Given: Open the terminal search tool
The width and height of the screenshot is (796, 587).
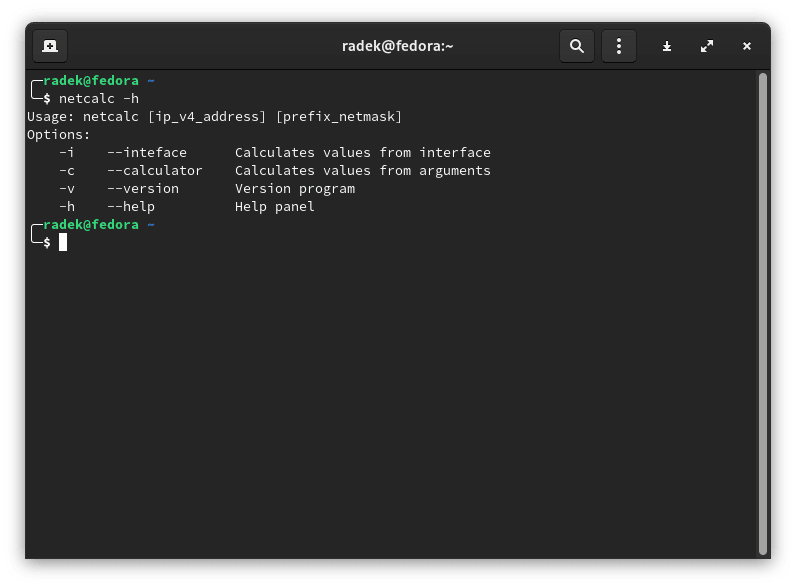Looking at the screenshot, I should pyautogui.click(x=577, y=46).
